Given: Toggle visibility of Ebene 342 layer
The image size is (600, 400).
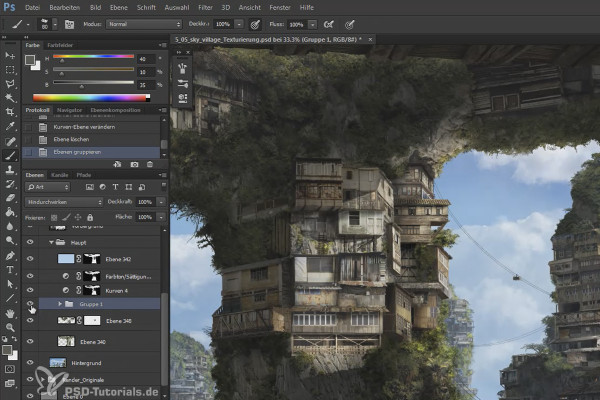Looking at the screenshot, I should pyautogui.click(x=30, y=259).
